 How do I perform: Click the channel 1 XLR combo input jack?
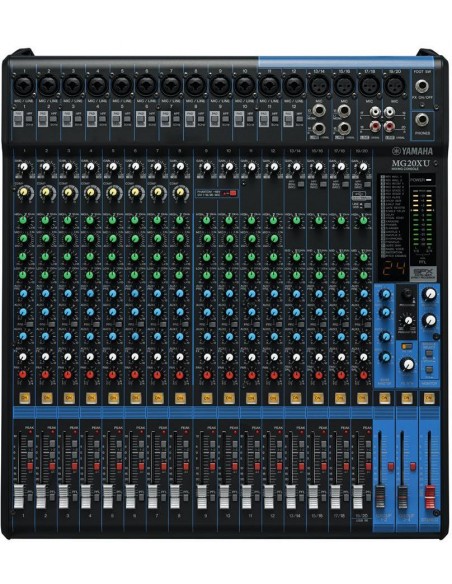(x=24, y=85)
